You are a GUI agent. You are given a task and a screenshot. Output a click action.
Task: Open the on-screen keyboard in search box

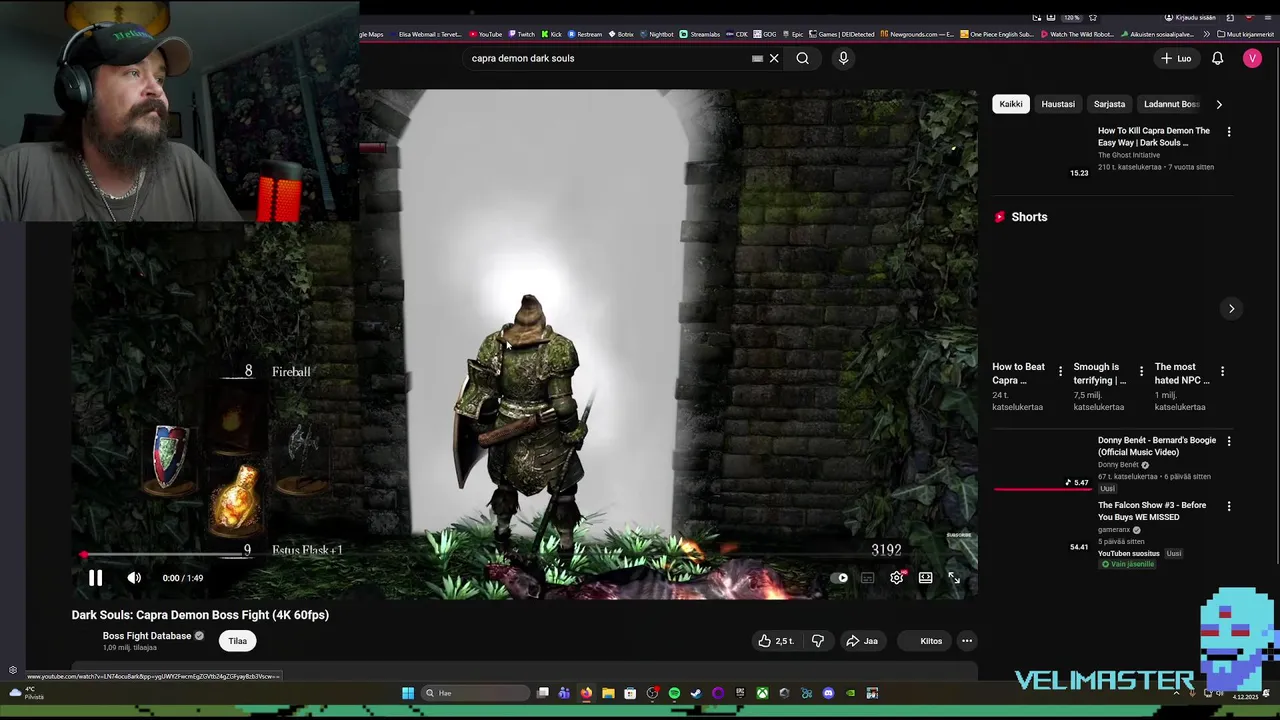click(x=757, y=58)
